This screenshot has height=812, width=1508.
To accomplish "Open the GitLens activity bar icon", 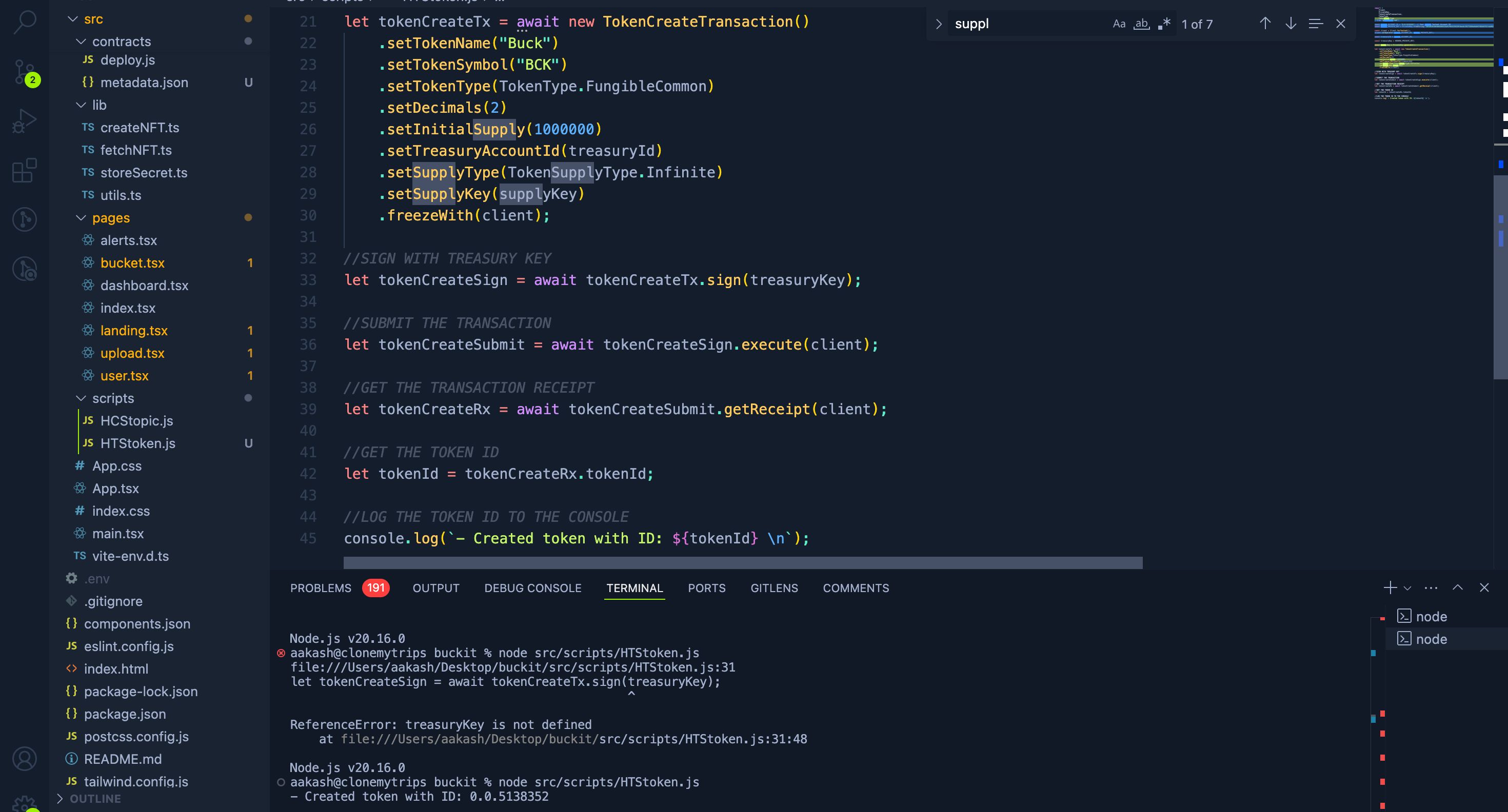I will 25,219.
